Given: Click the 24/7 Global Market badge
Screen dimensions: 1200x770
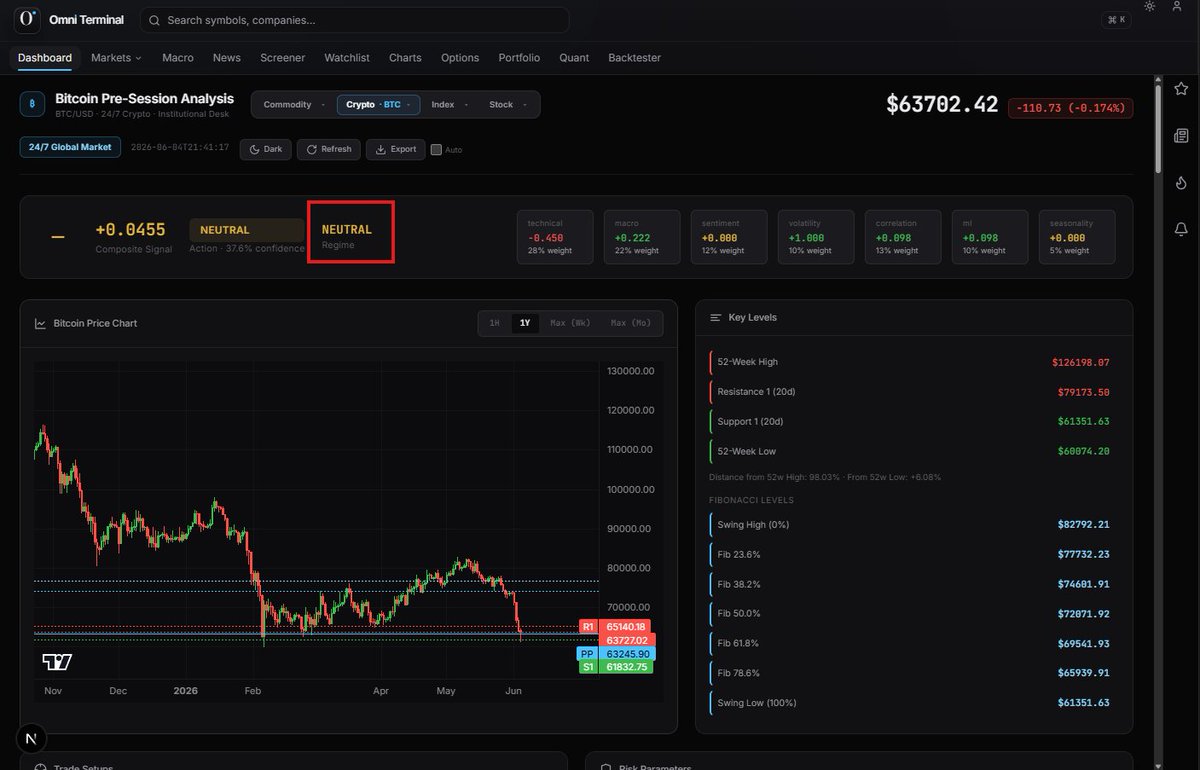Looking at the screenshot, I should (70, 147).
